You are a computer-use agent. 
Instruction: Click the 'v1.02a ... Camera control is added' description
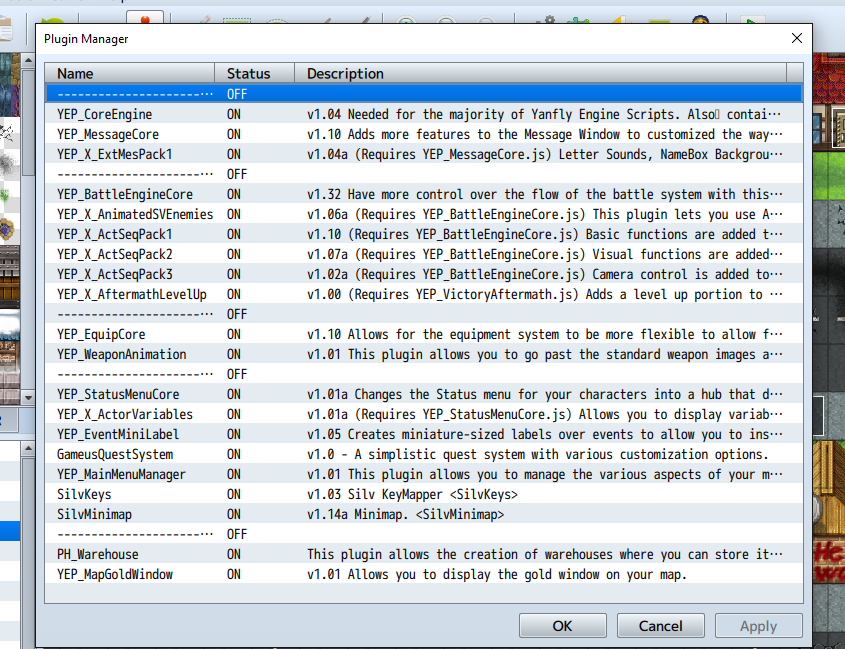[544, 274]
